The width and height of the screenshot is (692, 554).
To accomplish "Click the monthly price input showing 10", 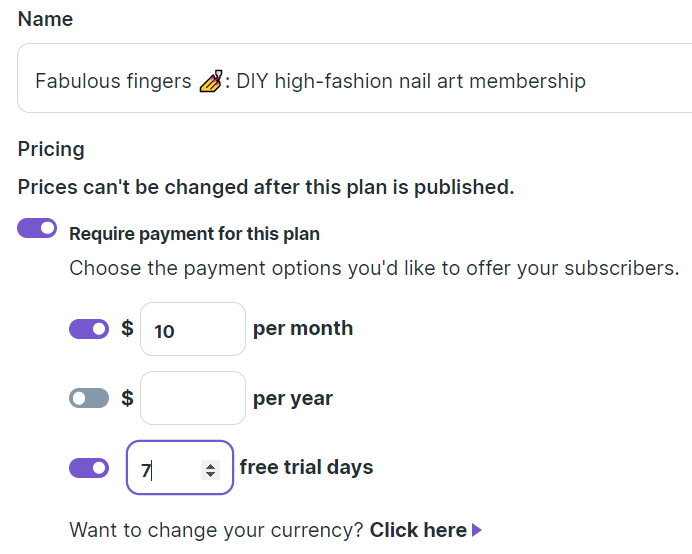I will 192,329.
